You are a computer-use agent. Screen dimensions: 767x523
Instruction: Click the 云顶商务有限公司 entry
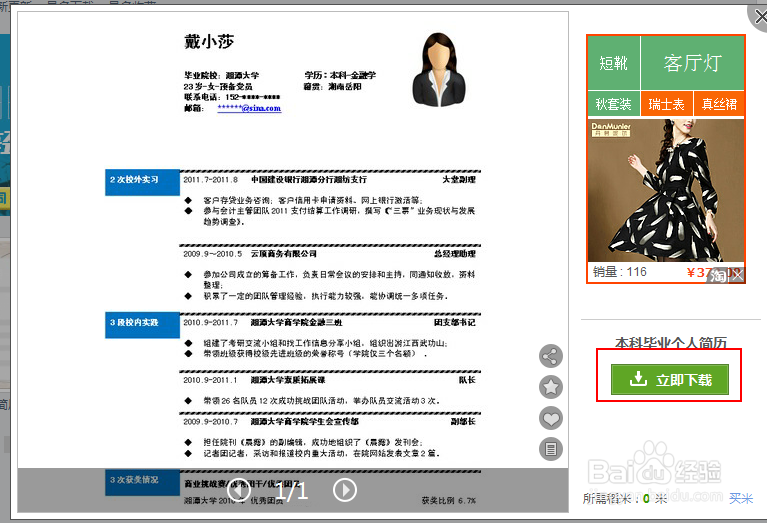coord(284,254)
